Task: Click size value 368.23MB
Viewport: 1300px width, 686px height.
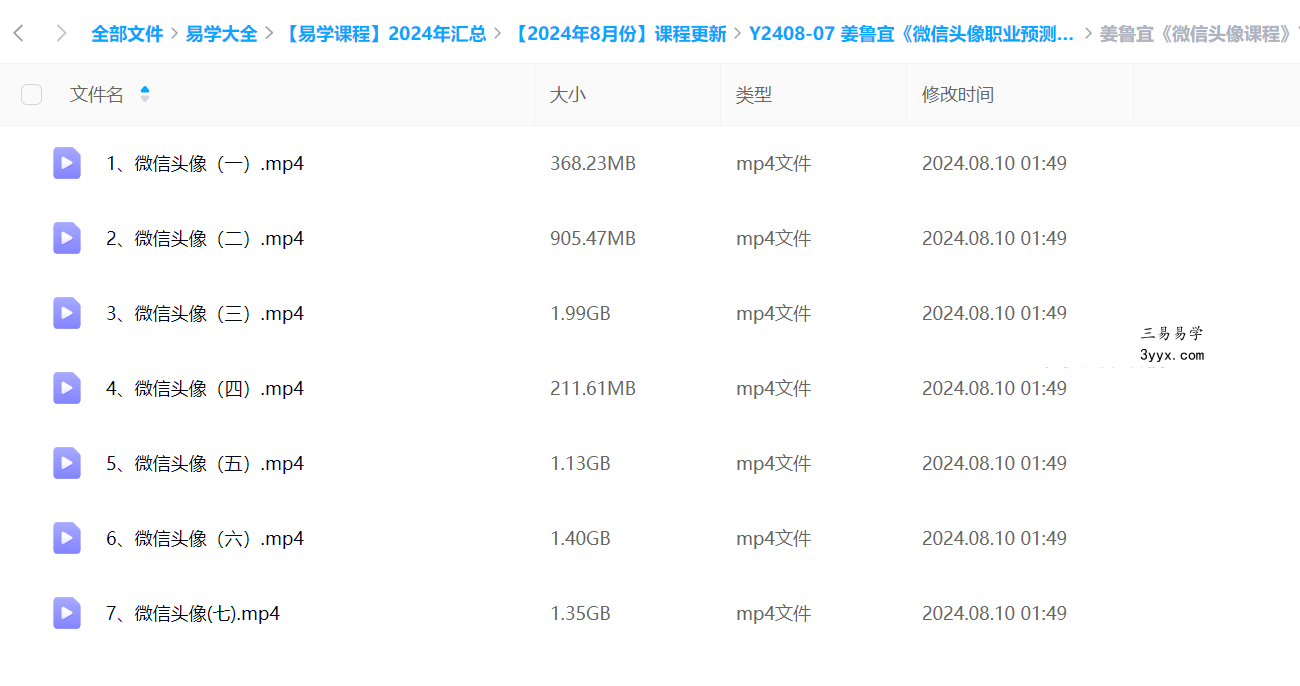Action: 593,163
